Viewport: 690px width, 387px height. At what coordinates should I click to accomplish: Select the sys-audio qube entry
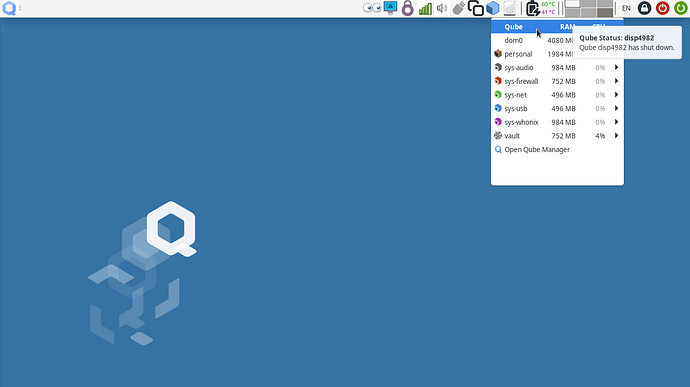click(557, 67)
